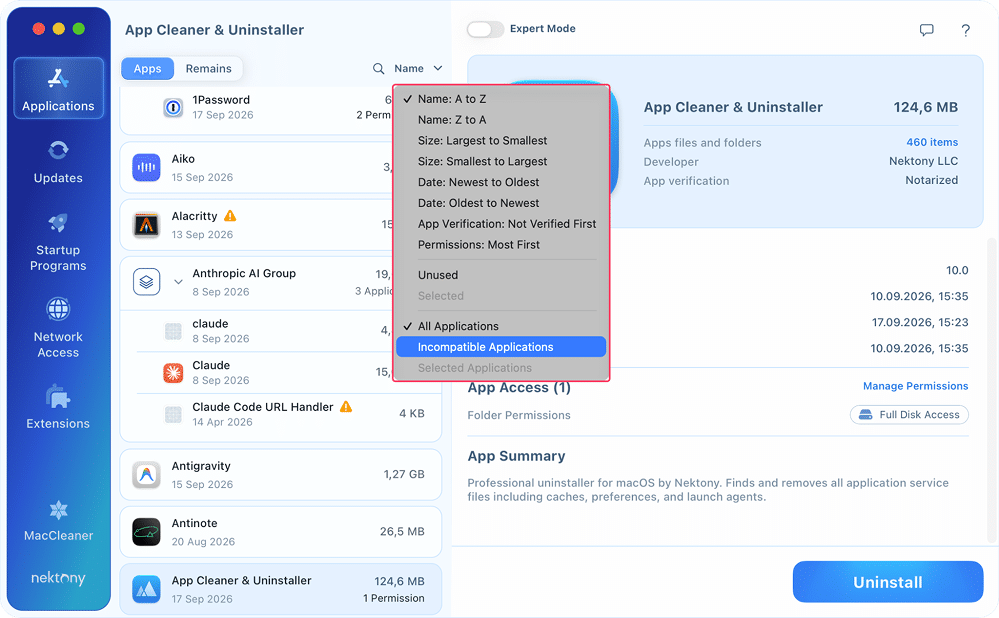Choose the Unused filter

click(501, 275)
